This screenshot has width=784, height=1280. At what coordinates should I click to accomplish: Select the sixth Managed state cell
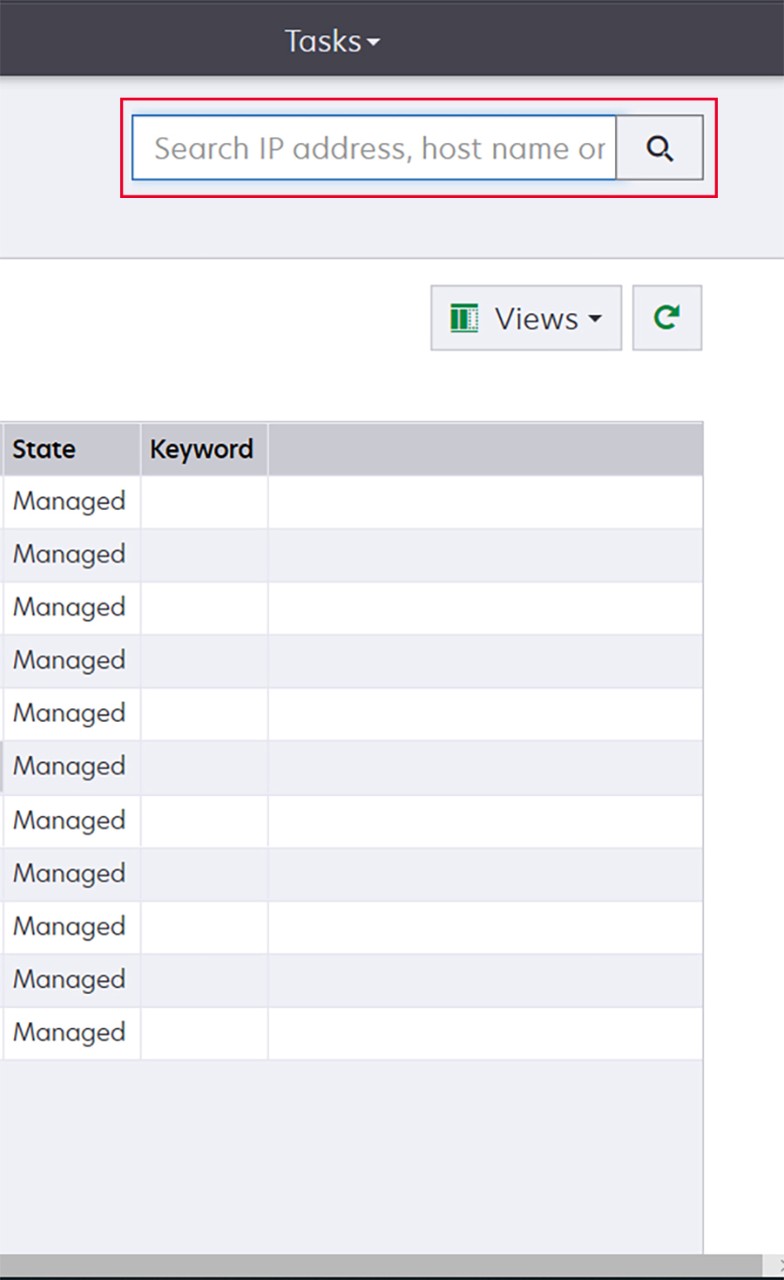coord(69,766)
